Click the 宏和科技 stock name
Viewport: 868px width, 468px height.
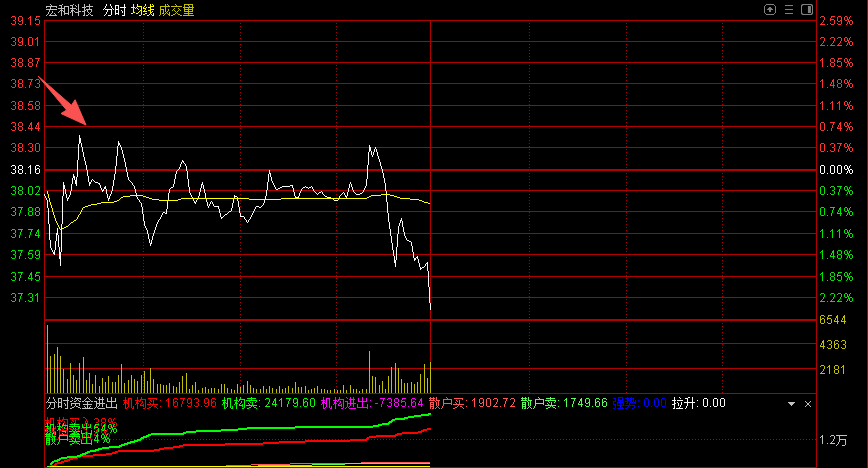pos(70,10)
